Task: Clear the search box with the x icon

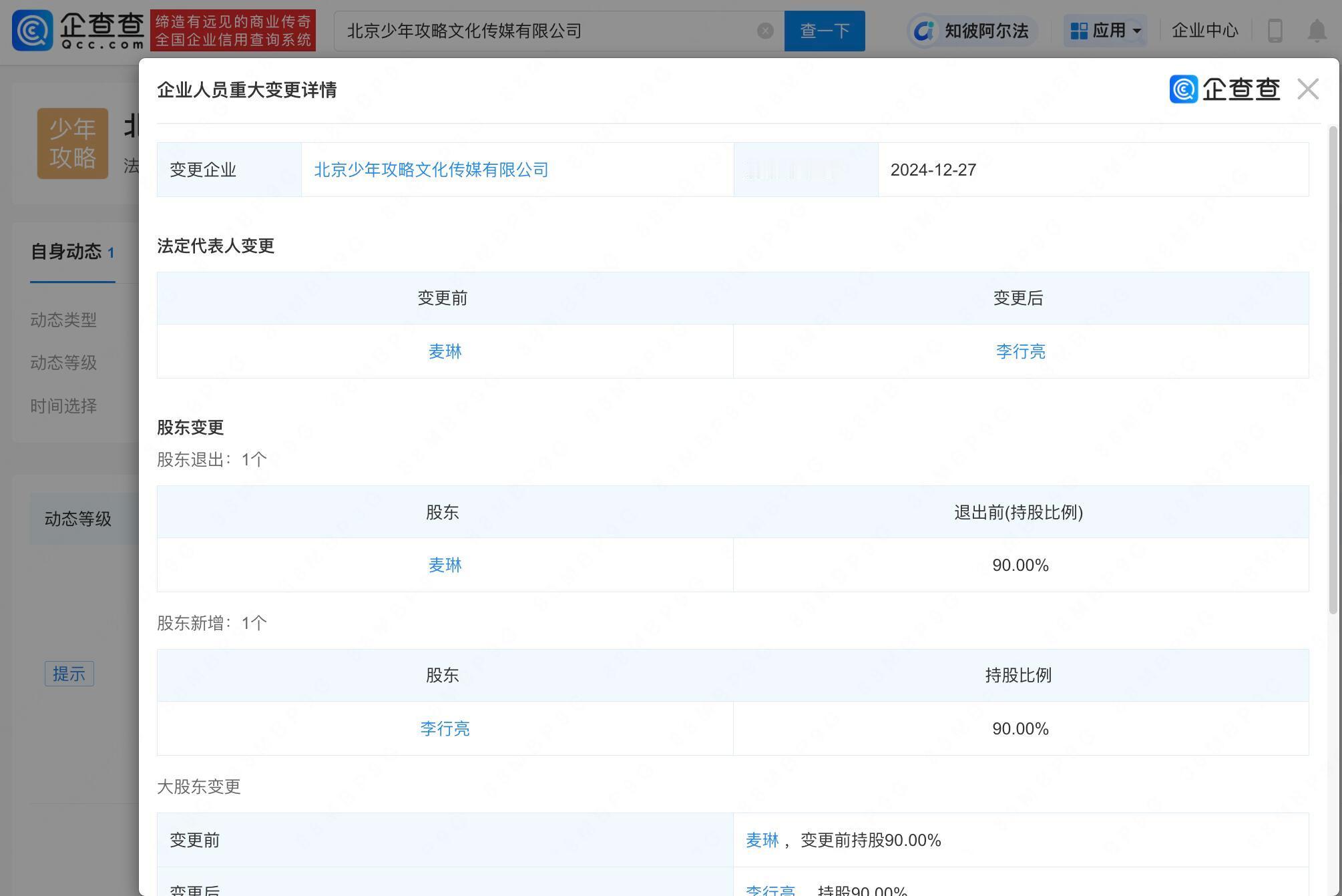Action: pyautogui.click(x=765, y=31)
